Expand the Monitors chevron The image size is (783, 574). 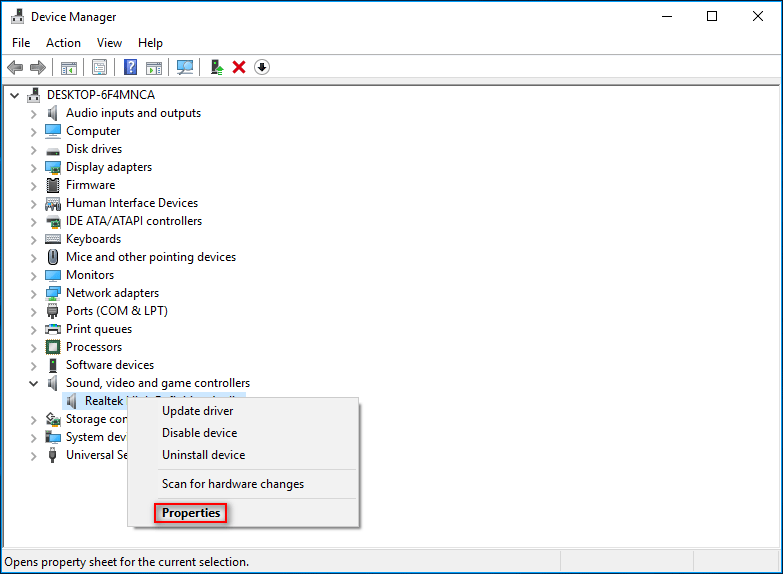33,276
